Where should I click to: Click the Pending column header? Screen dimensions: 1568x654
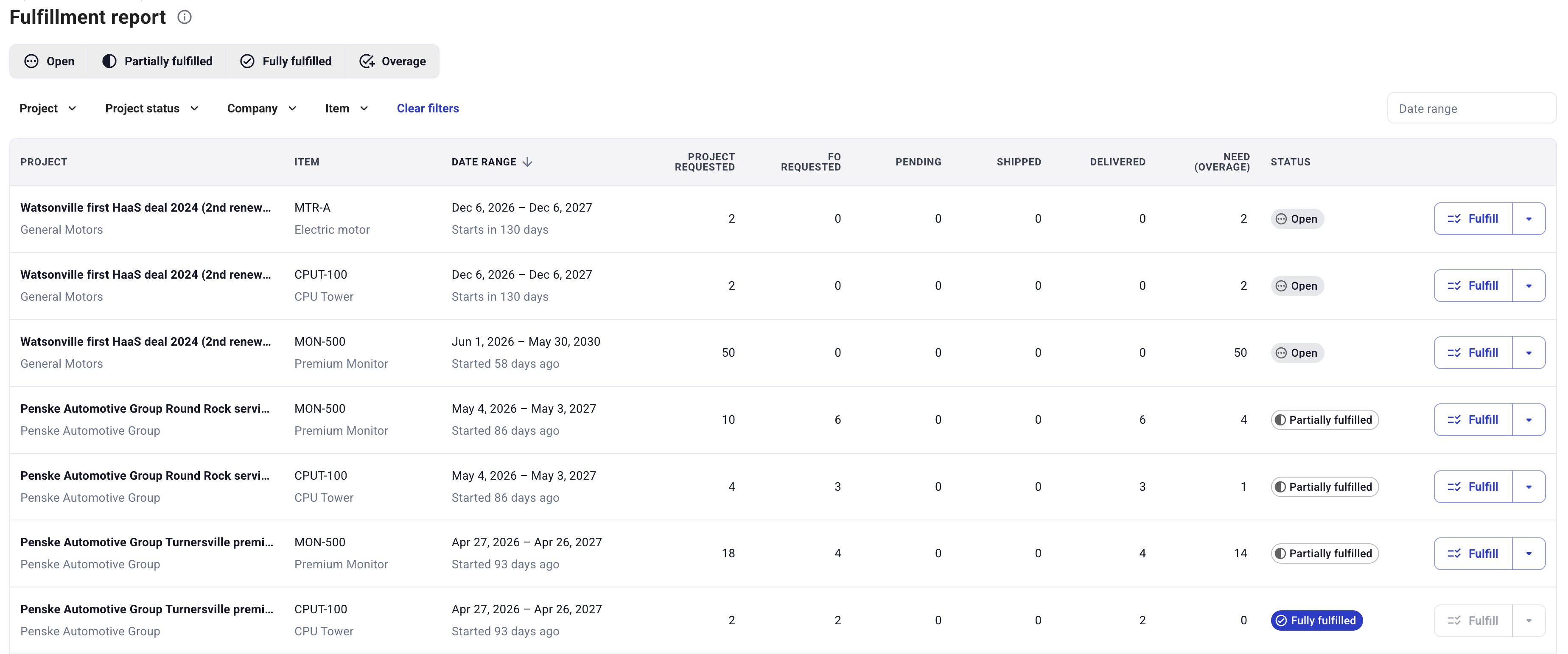pyautogui.click(x=918, y=162)
